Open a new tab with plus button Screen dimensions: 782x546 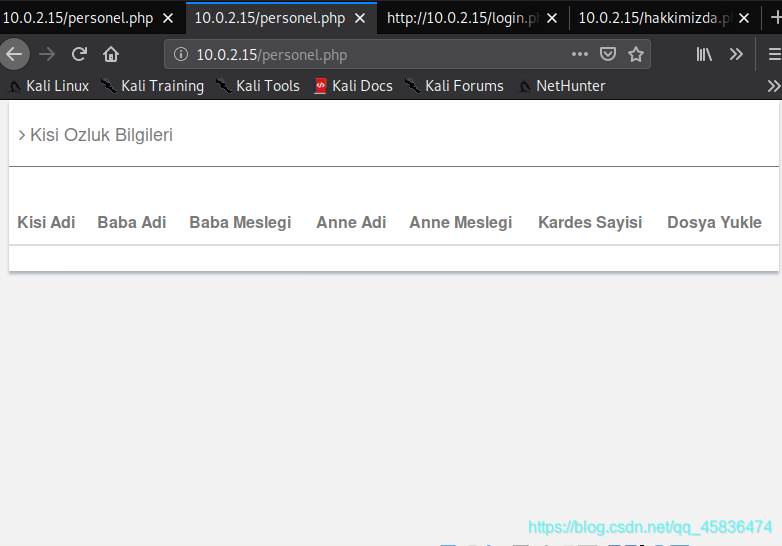(776, 18)
